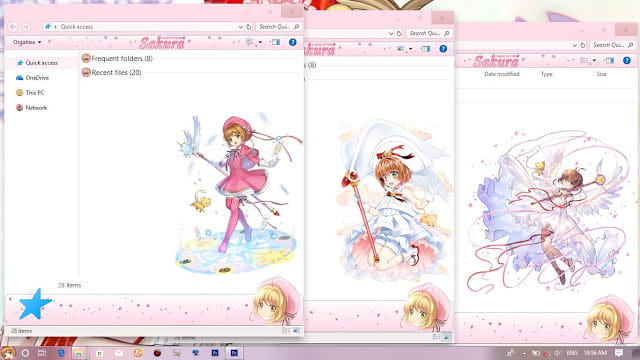Open Task View on the taskbar
This screenshot has height=360, width=640.
pos(42,353)
